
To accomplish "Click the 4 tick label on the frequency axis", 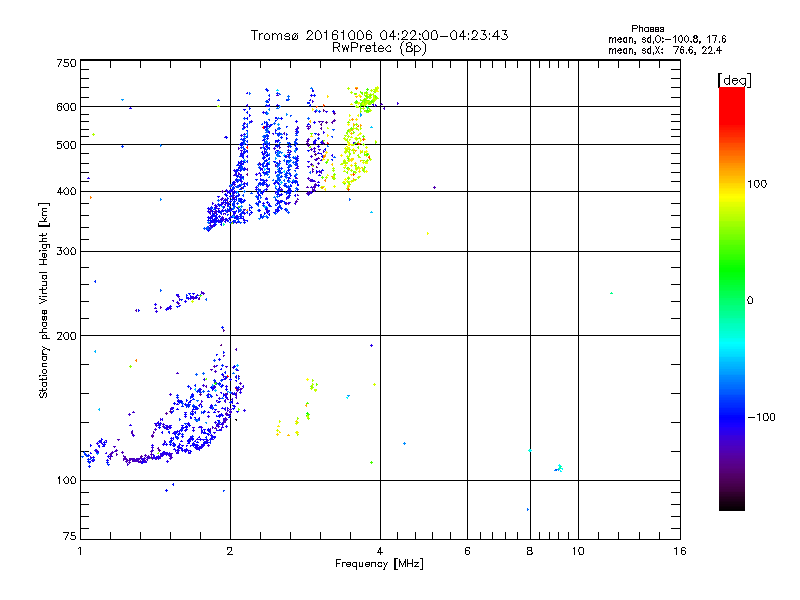I will [x=380, y=551].
